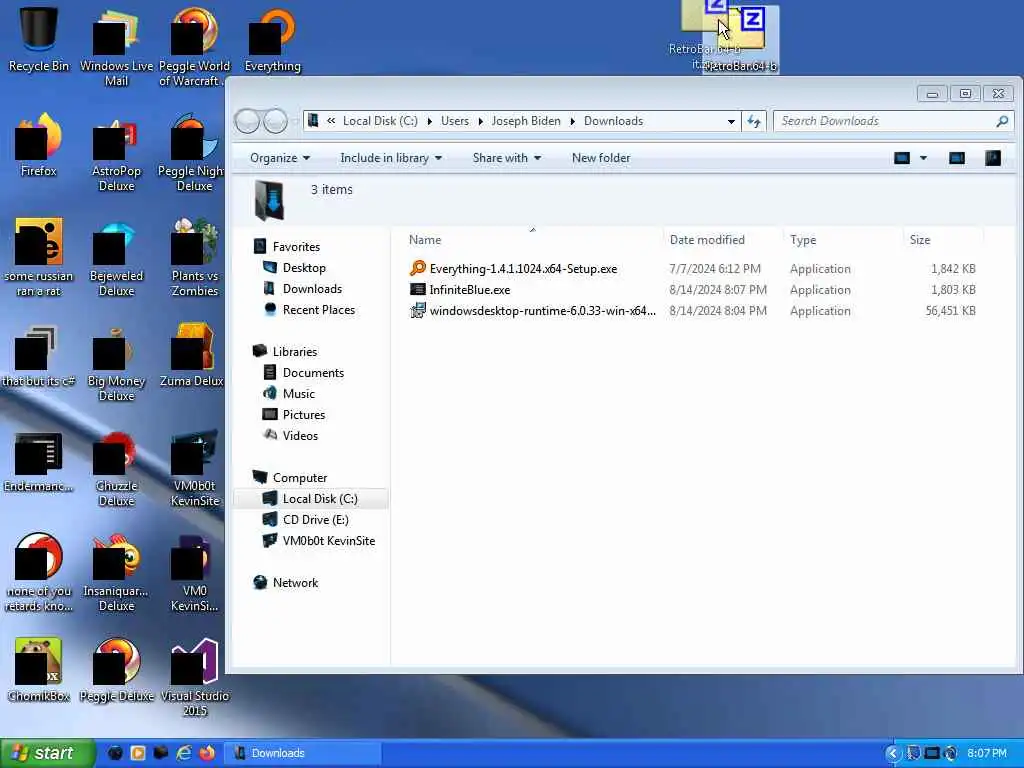Viewport: 1024px width, 768px height.
Task: Click the Windows Live Mail desktop icon
Action: (x=116, y=47)
